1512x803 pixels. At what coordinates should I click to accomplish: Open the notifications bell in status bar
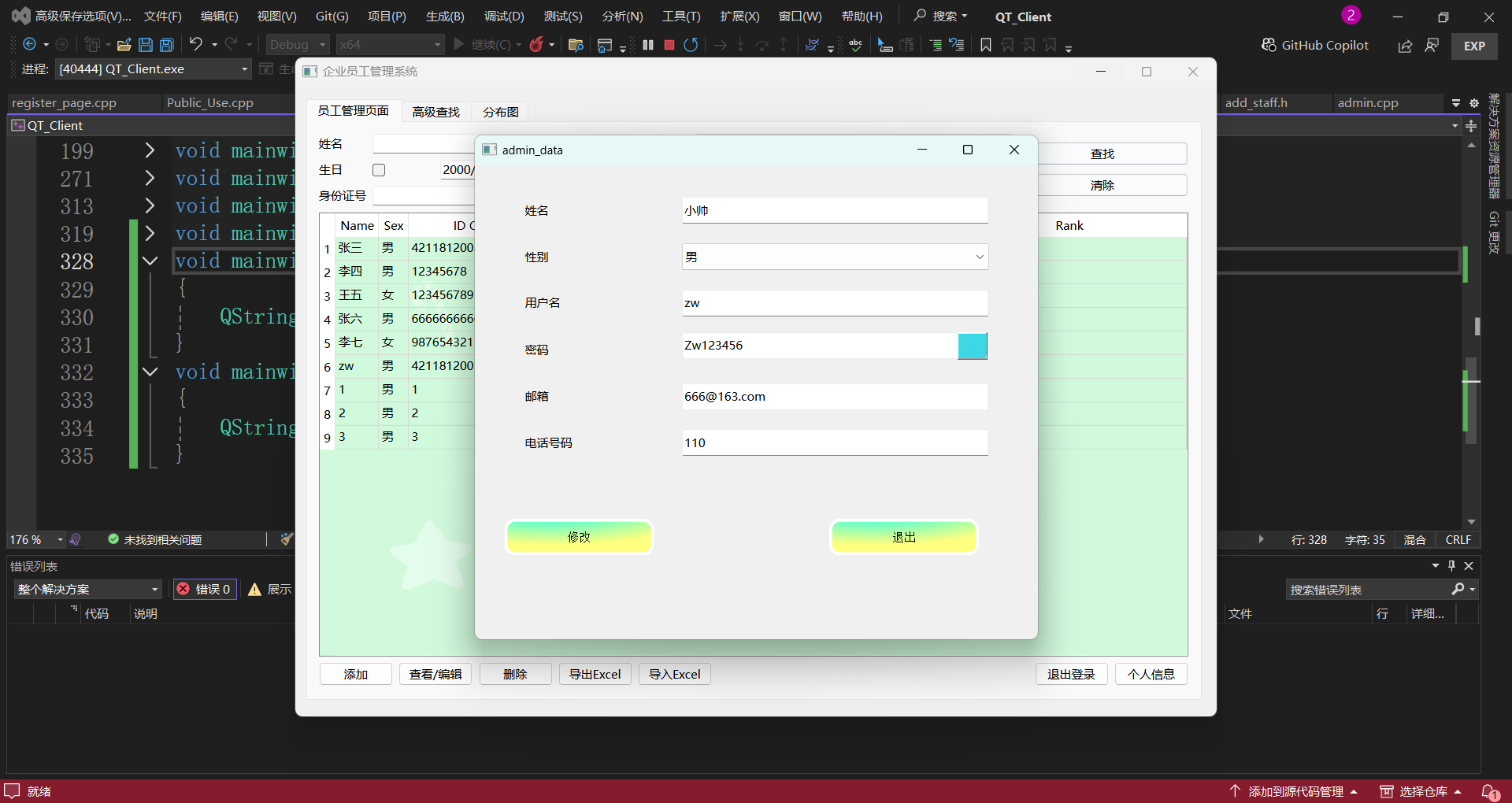1490,791
